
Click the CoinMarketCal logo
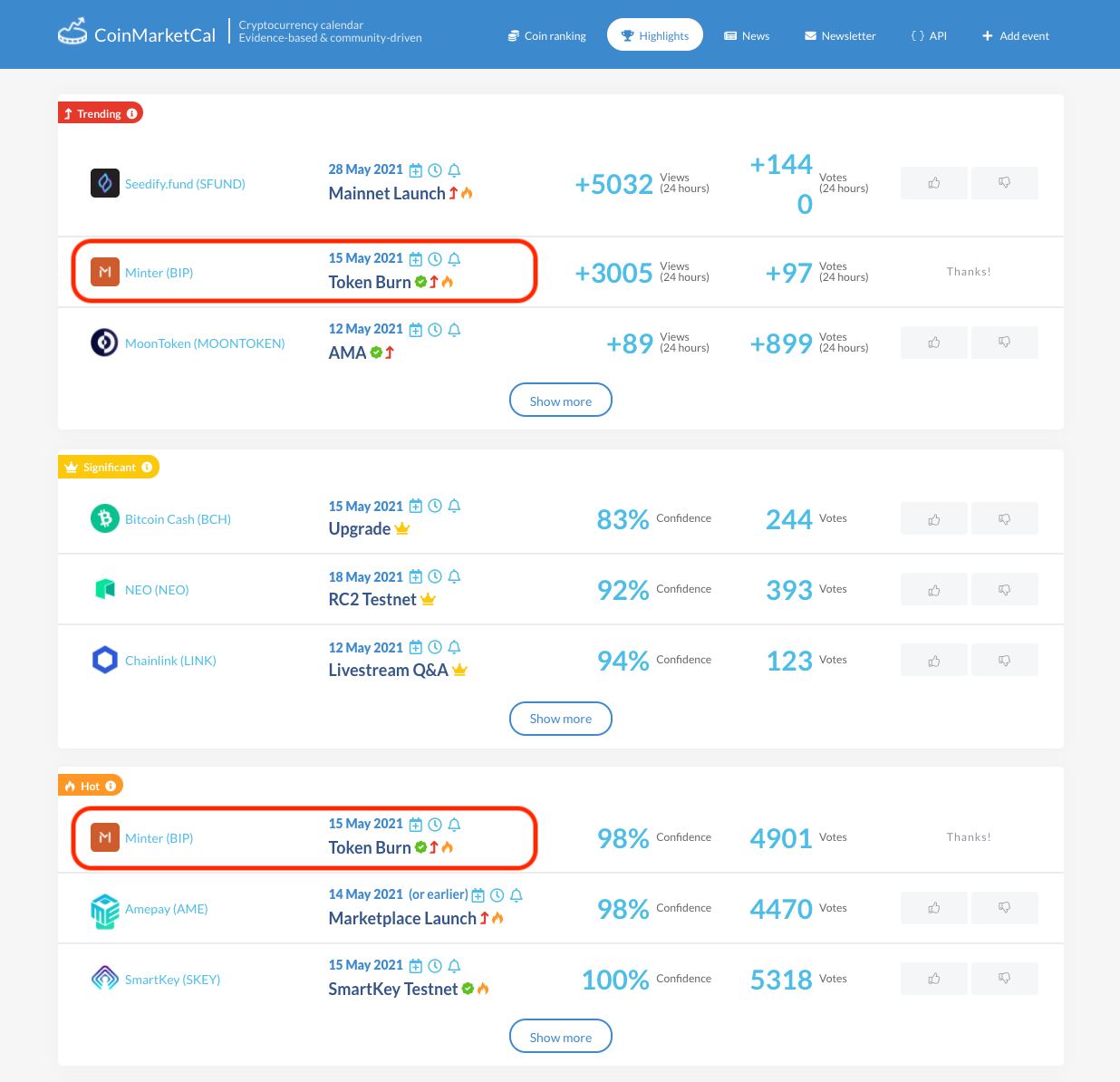pos(137,34)
